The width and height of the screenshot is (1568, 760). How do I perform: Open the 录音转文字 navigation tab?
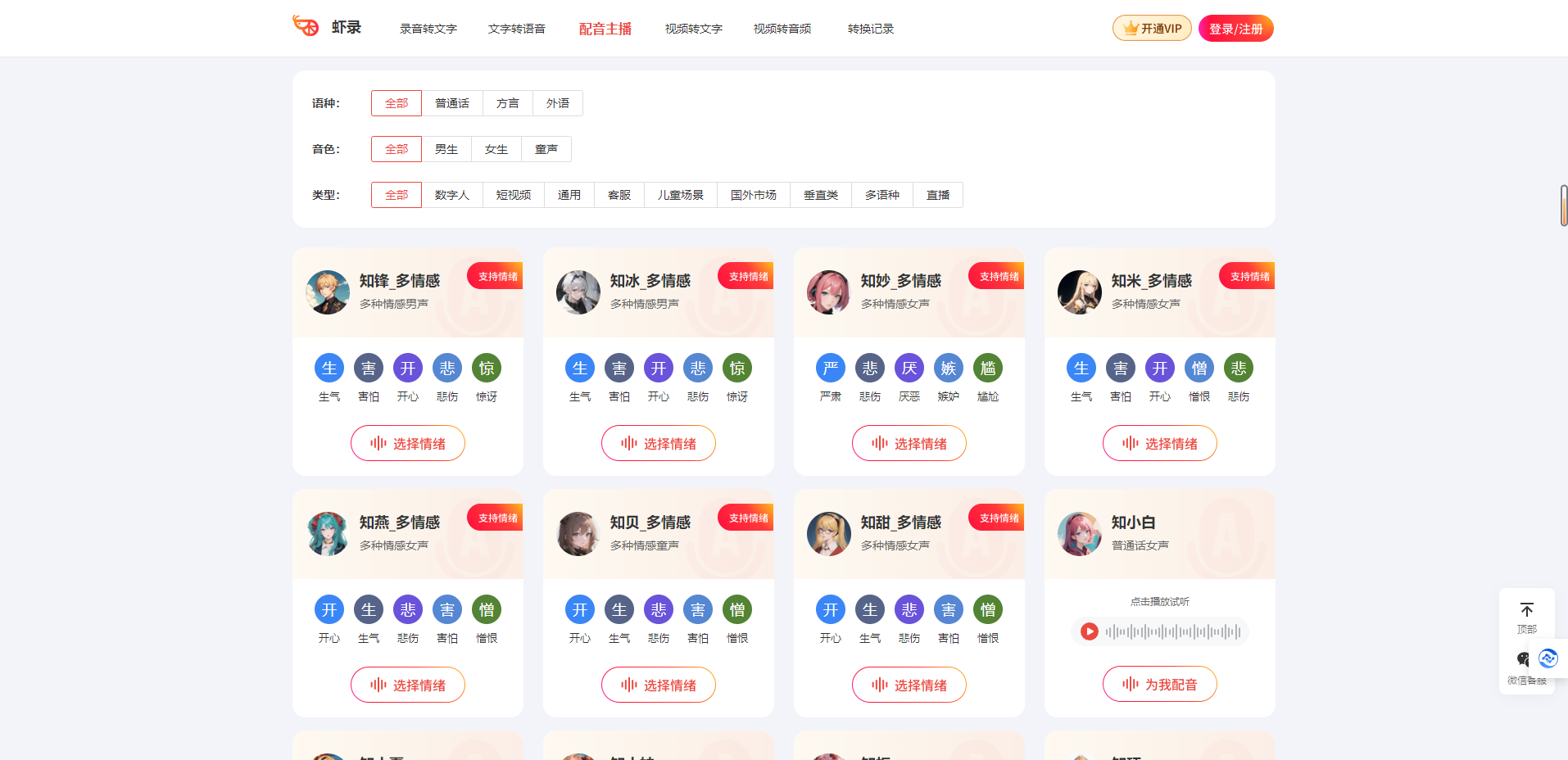coord(428,29)
